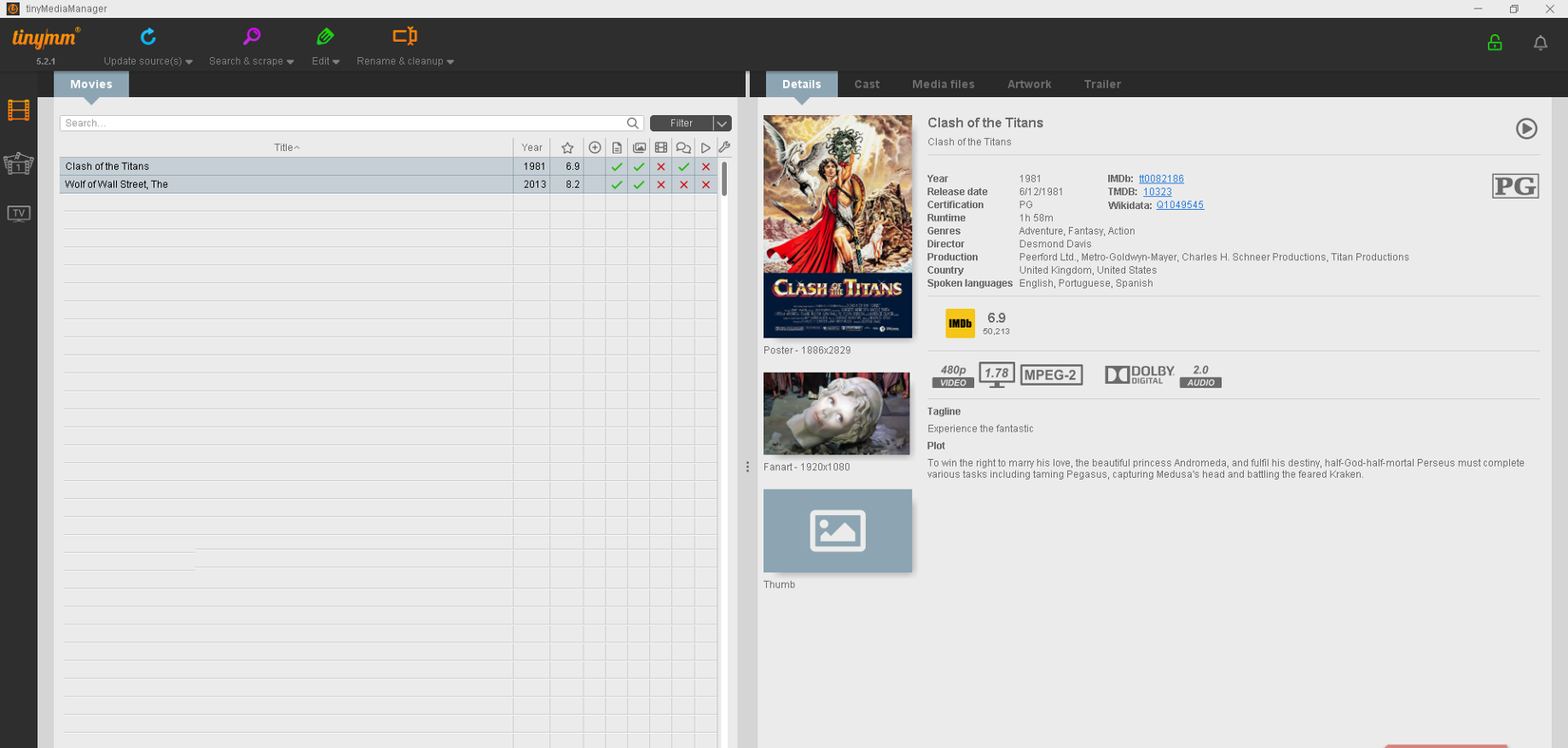The image size is (1568, 748).
Task: Expand the Update source(s) dropdown arrow
Action: 189,62
